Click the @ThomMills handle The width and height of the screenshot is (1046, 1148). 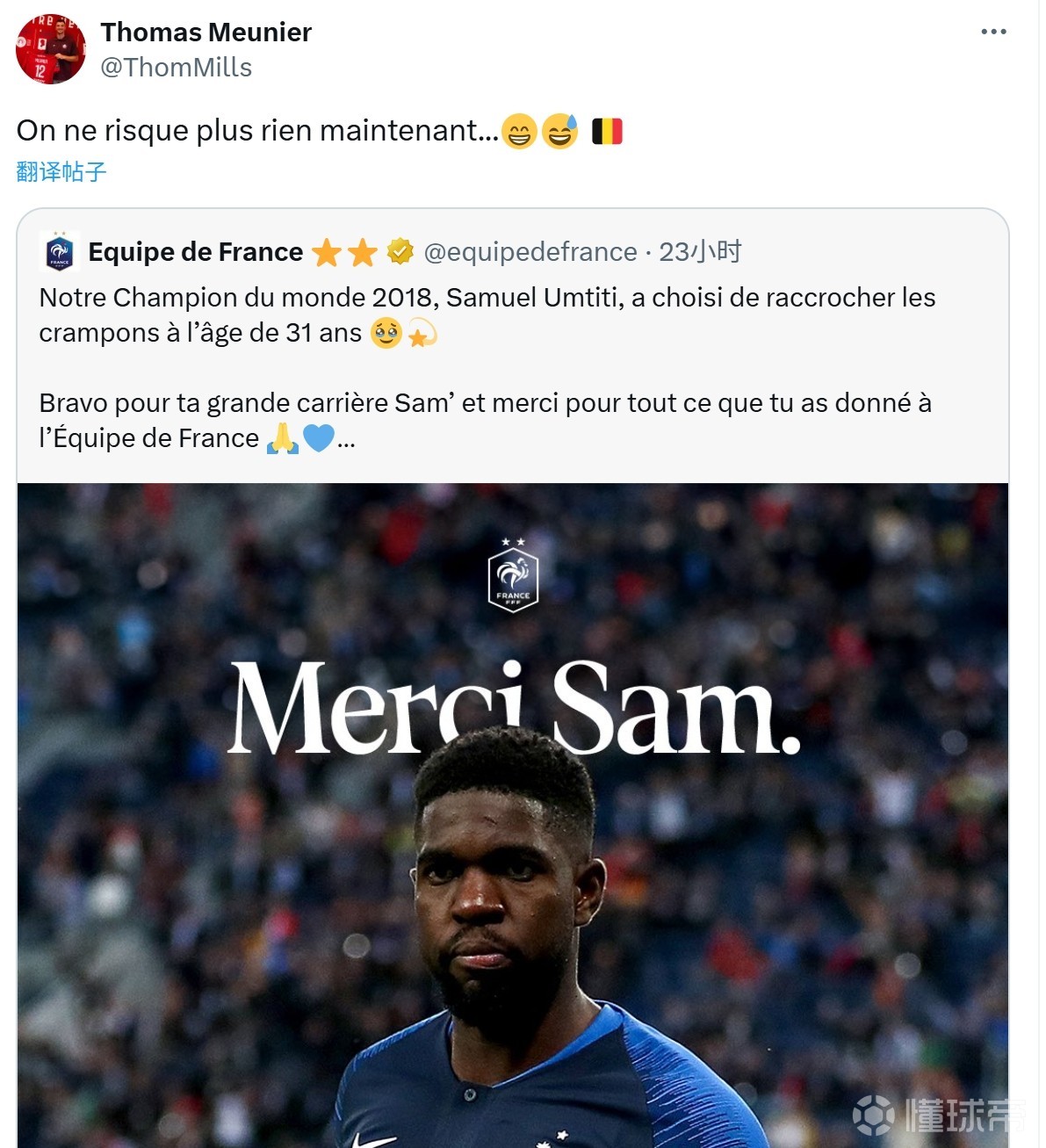[x=176, y=68]
